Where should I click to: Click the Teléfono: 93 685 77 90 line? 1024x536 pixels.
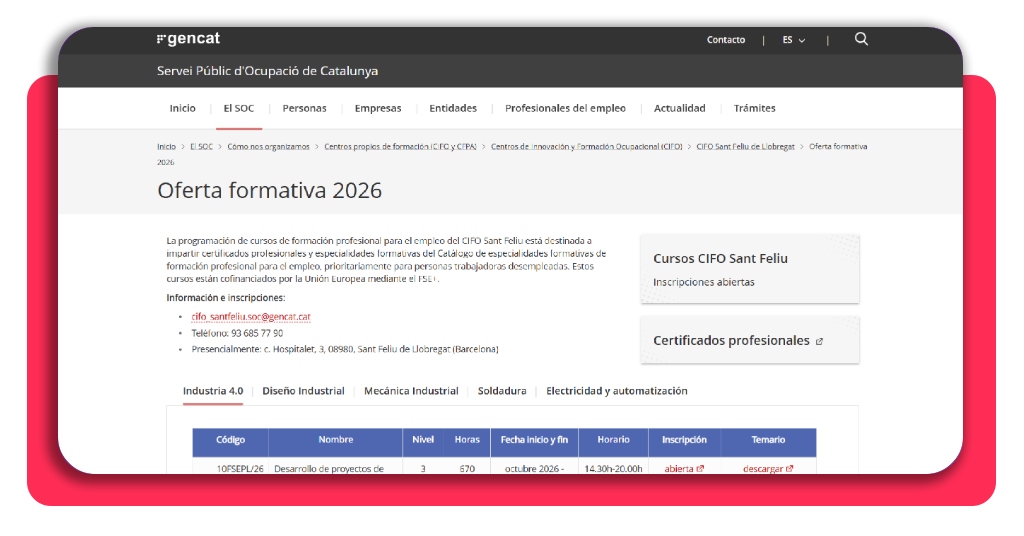[x=237, y=333]
